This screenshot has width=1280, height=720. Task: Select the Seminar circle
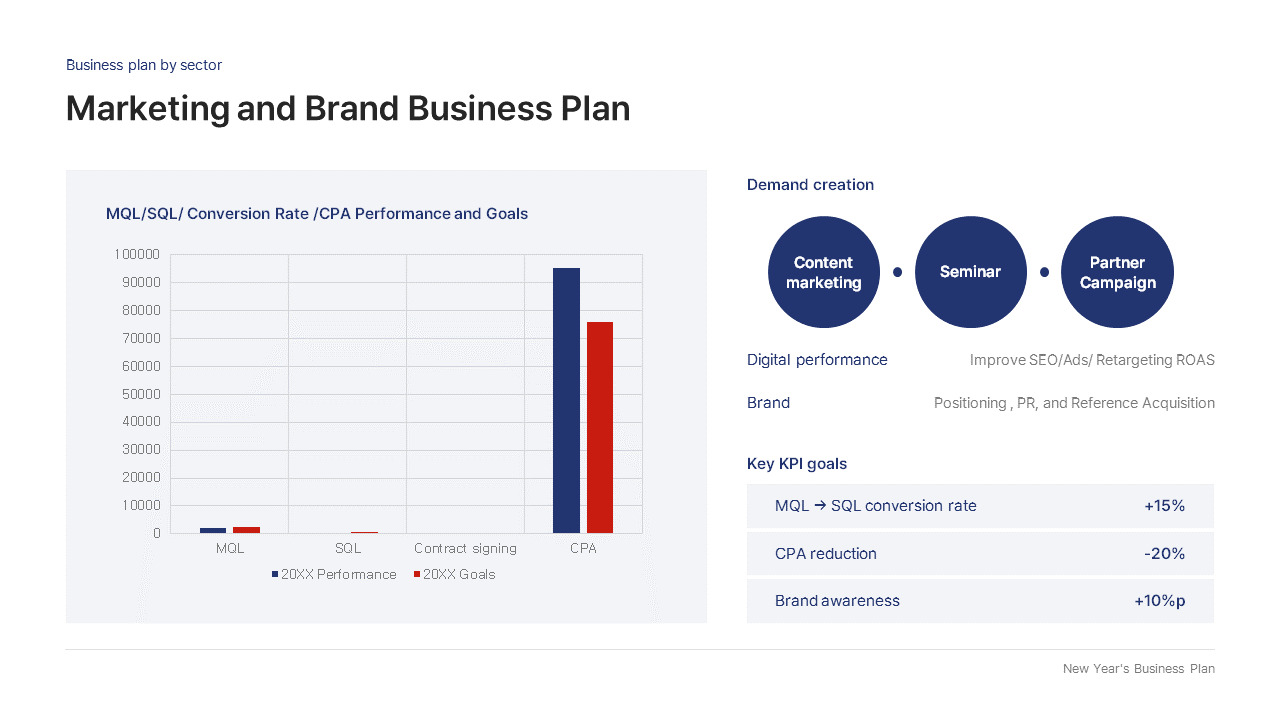(971, 272)
